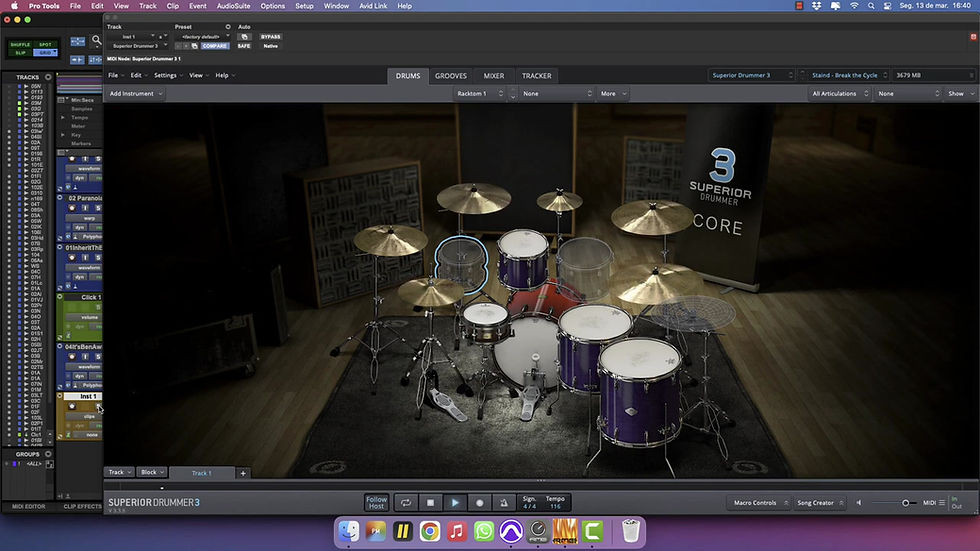
Task: Open the All Articulations dropdown
Action: (839, 94)
